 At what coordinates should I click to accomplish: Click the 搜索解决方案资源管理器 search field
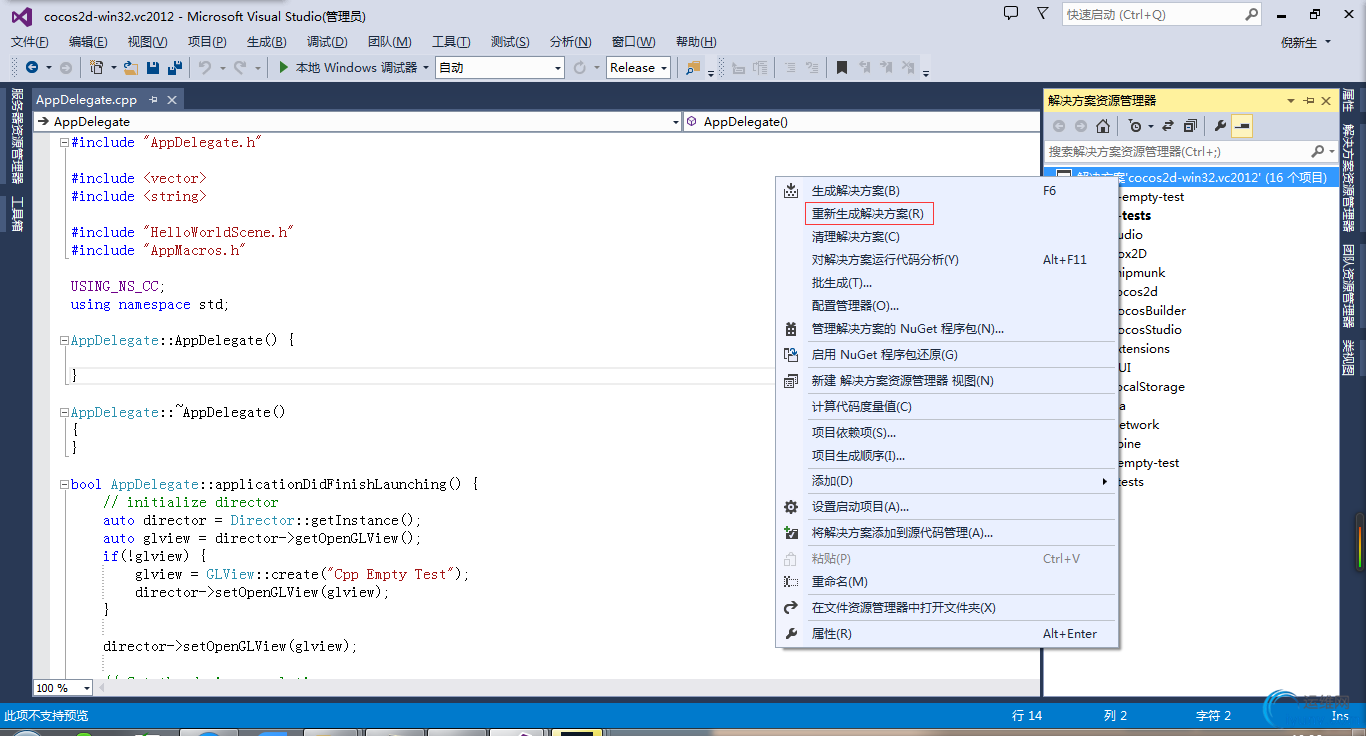point(1191,152)
